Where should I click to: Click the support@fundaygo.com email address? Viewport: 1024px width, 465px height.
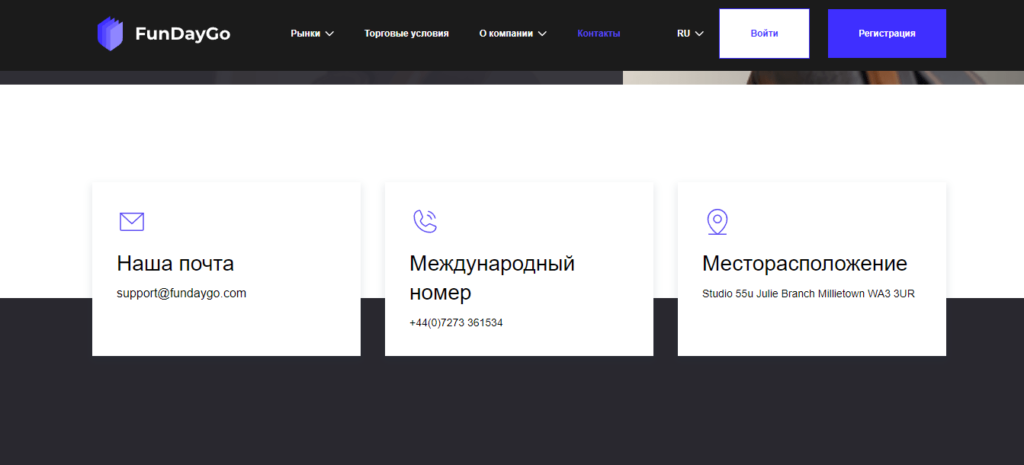click(x=182, y=294)
